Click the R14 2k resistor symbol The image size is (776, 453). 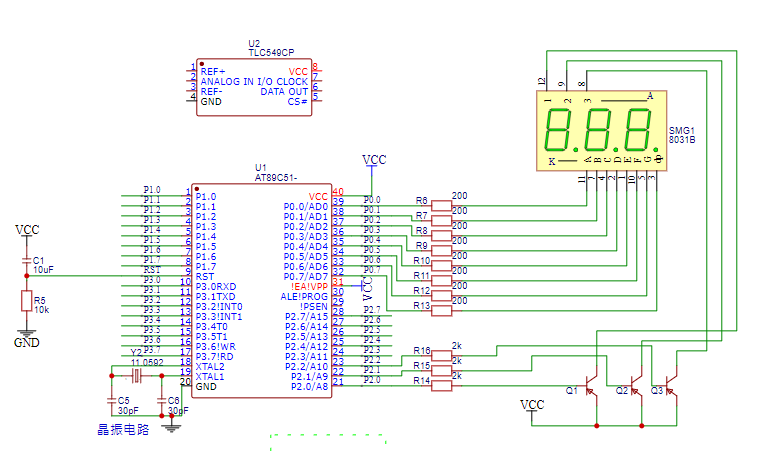tap(441, 386)
